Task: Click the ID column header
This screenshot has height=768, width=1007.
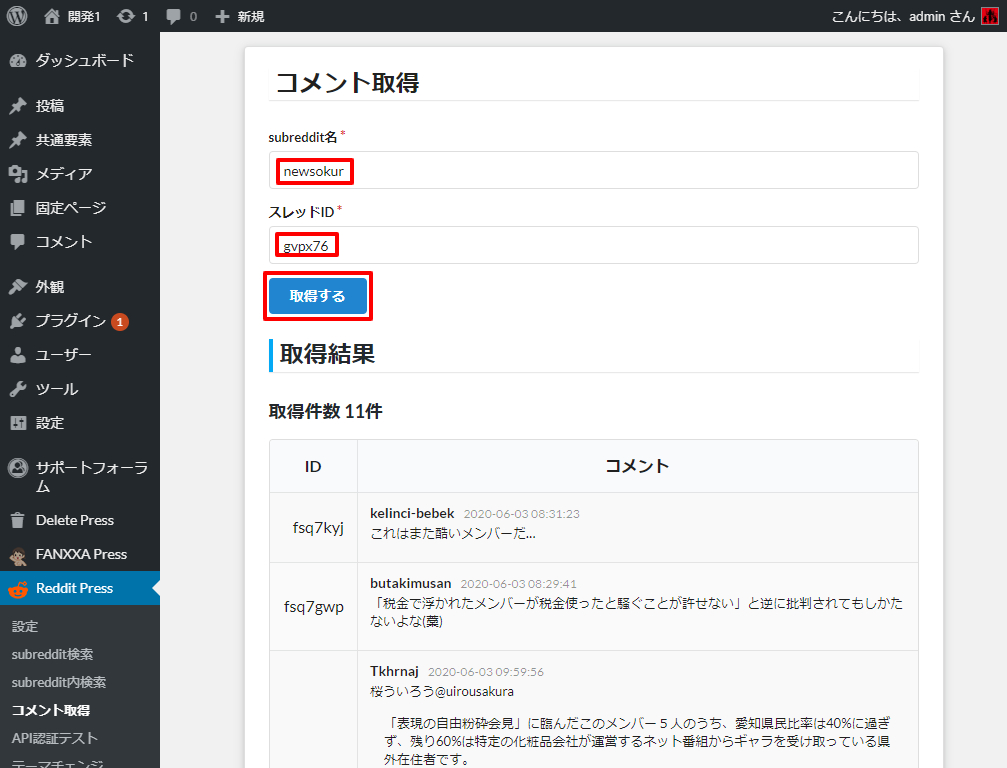Action: click(313, 467)
